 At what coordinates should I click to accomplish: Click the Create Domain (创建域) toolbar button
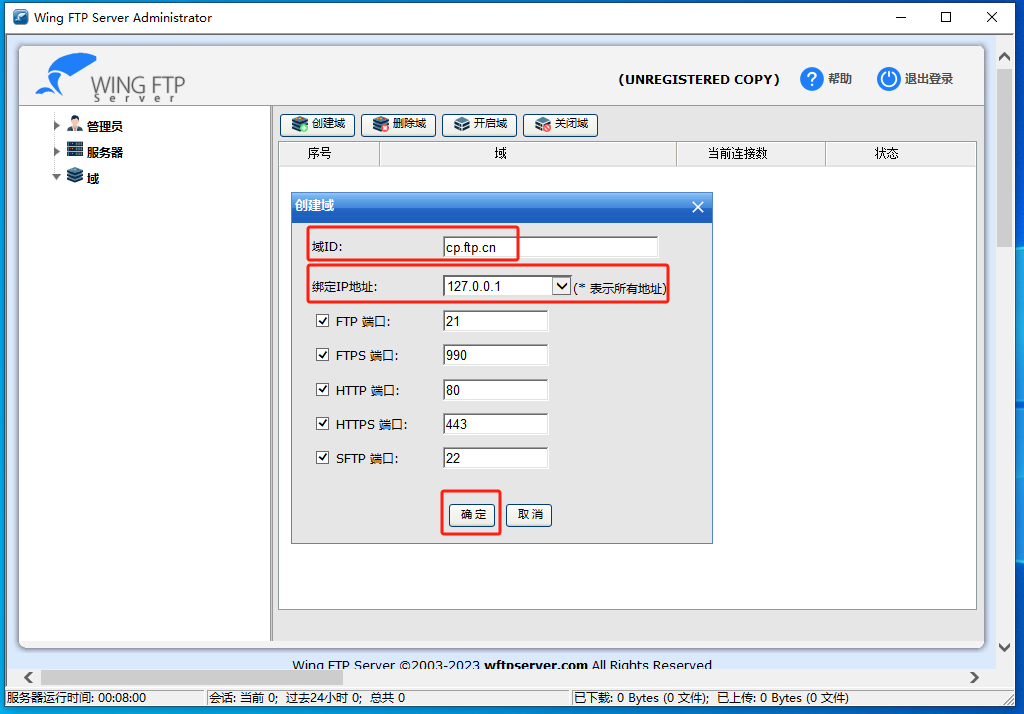pos(317,124)
